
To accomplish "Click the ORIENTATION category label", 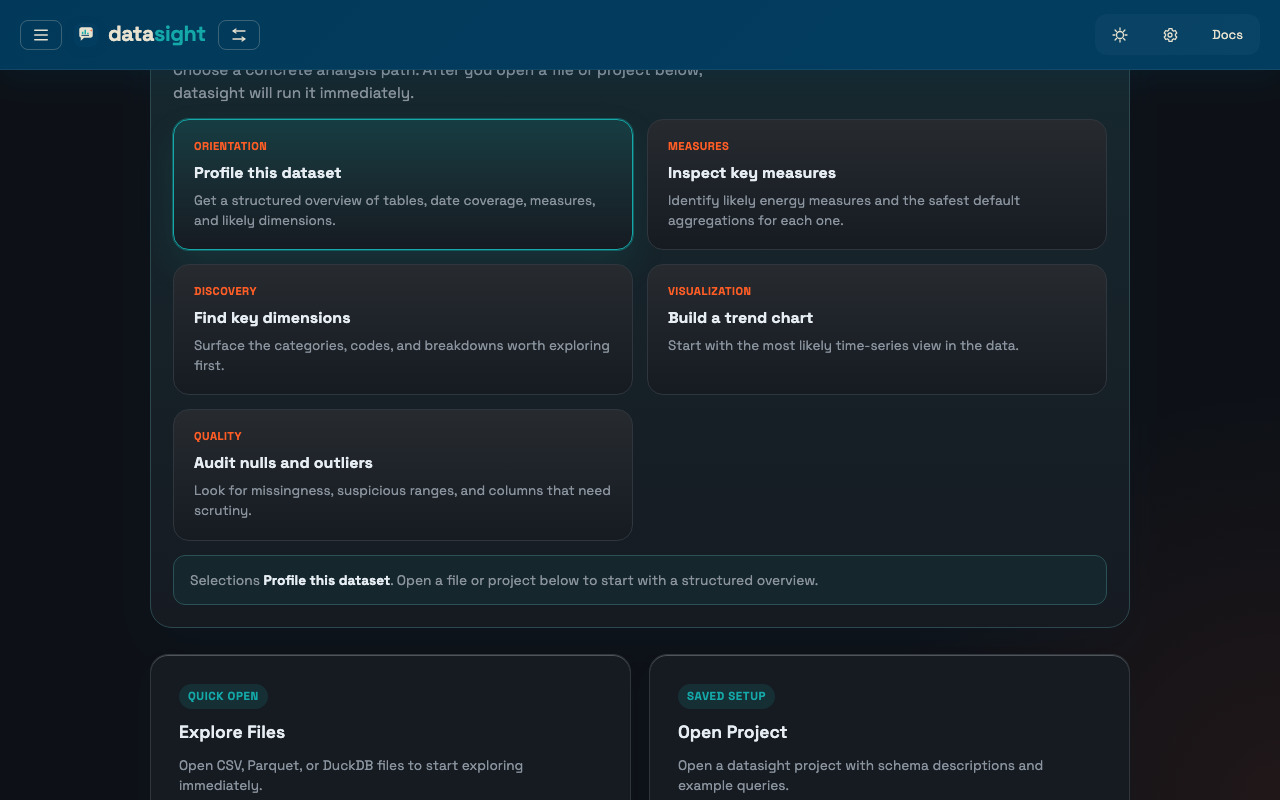I will [x=230, y=146].
